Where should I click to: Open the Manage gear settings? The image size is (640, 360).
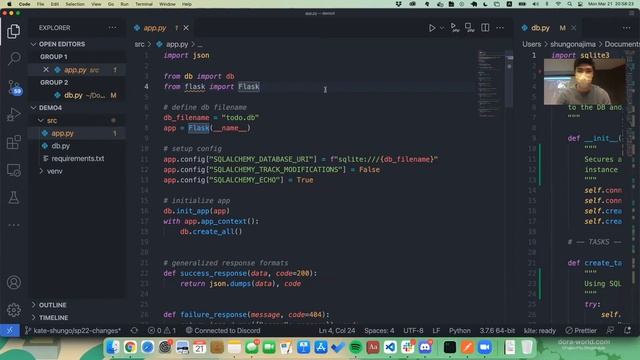coord(14,310)
